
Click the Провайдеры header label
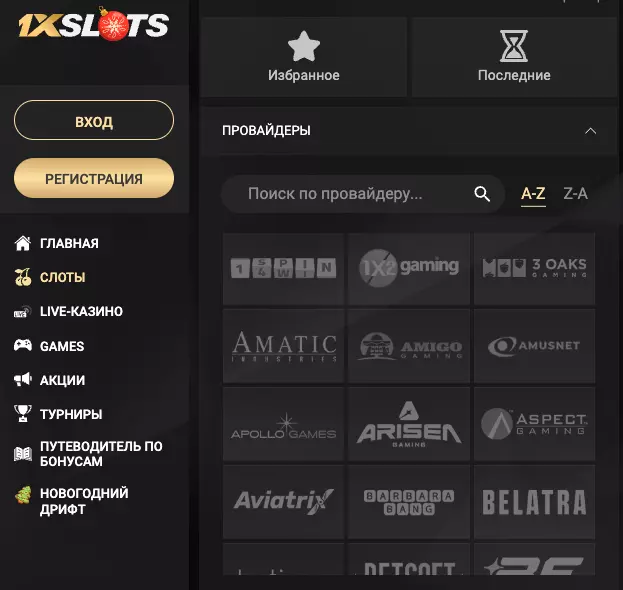point(266,130)
